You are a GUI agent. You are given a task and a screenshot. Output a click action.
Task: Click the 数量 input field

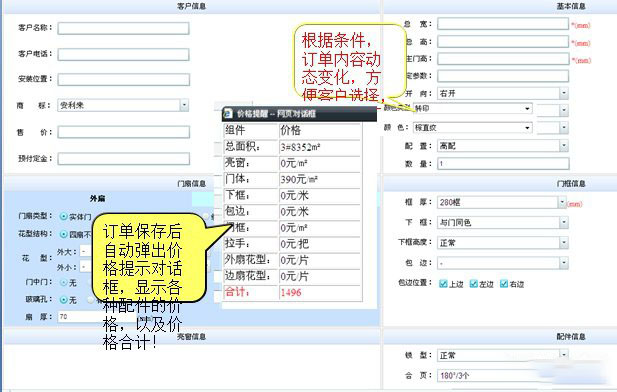(503, 163)
